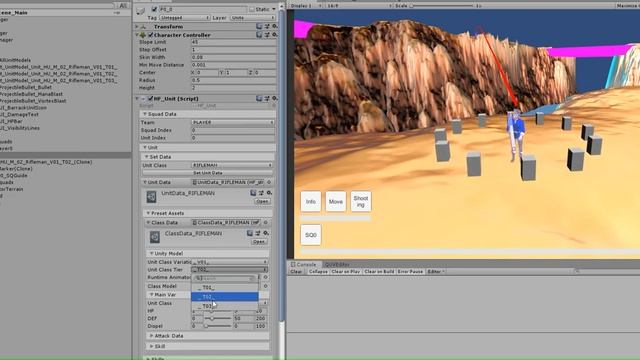The image size is (640, 360).
Task: Click ClassData_RIFLEMAN preset icon
Action: click(258, 233)
